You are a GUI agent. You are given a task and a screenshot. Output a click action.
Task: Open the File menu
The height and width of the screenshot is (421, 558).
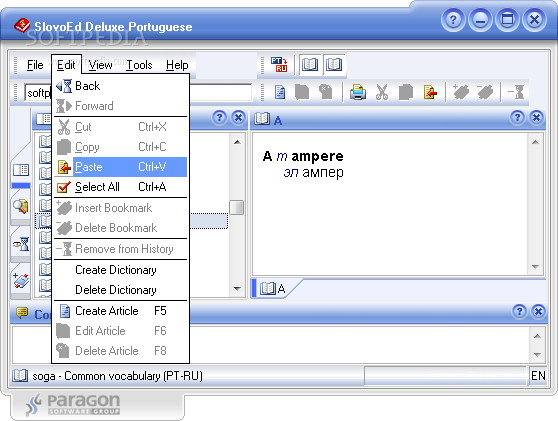point(35,65)
